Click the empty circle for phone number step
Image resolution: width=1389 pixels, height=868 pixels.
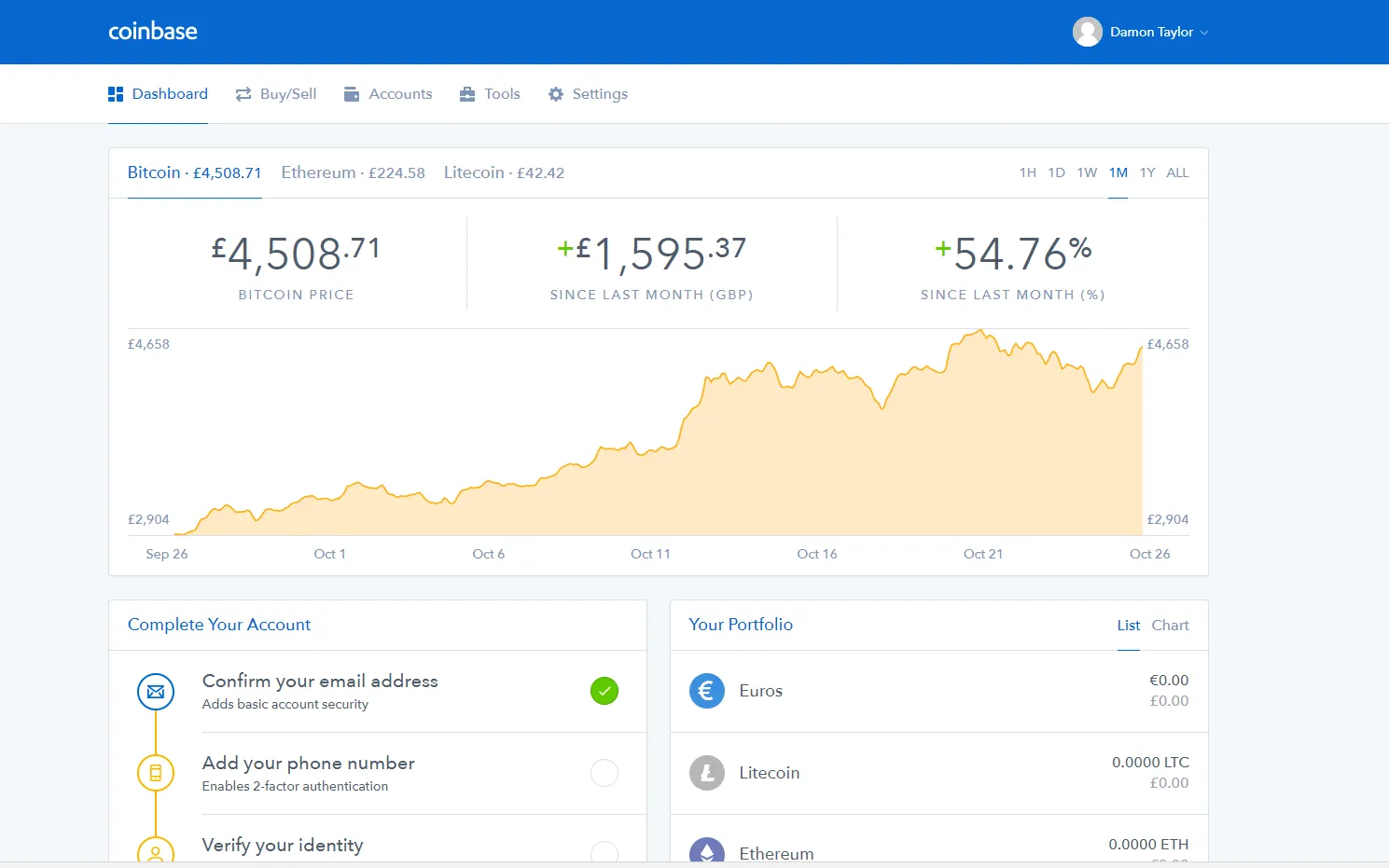(604, 773)
